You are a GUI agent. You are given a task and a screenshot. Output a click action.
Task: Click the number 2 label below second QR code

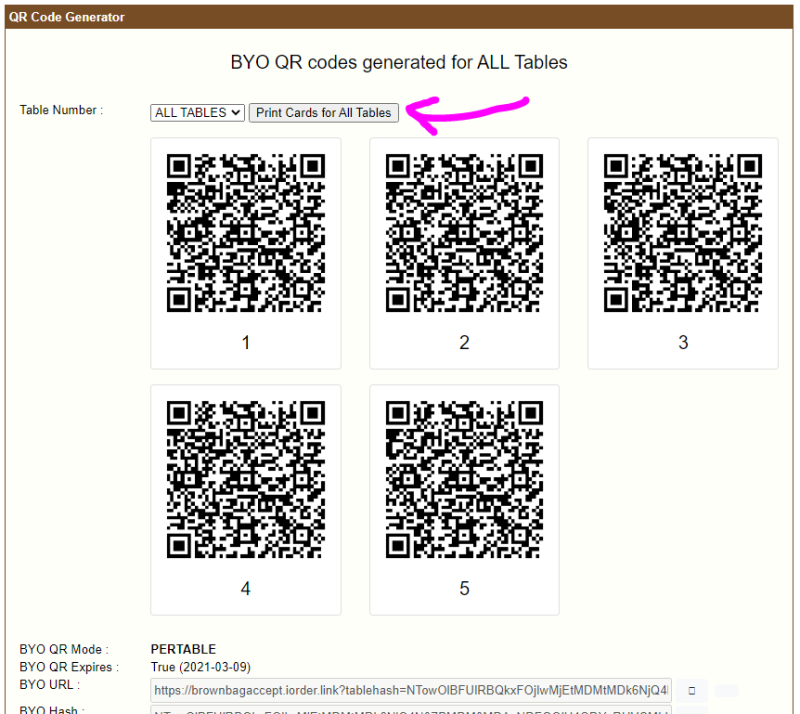(x=464, y=343)
